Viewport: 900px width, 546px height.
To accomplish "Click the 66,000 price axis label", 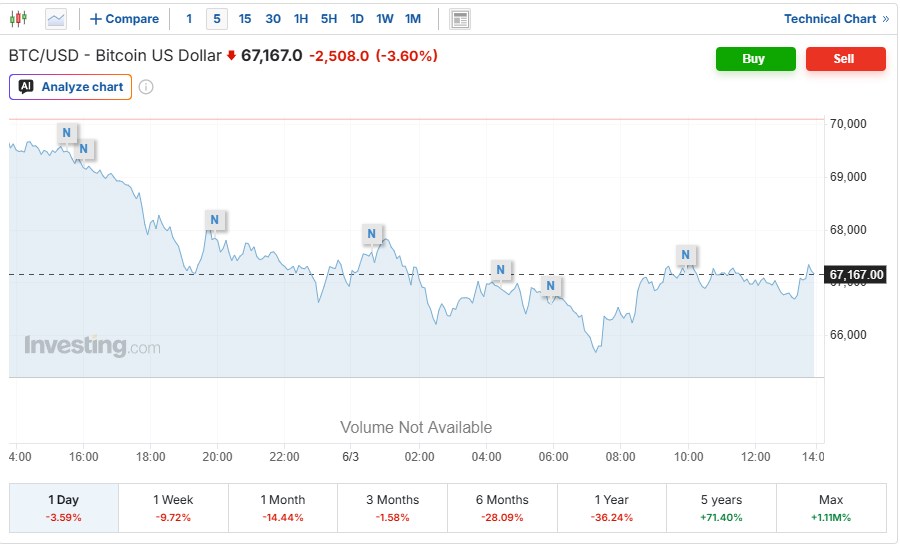I will pos(848,335).
